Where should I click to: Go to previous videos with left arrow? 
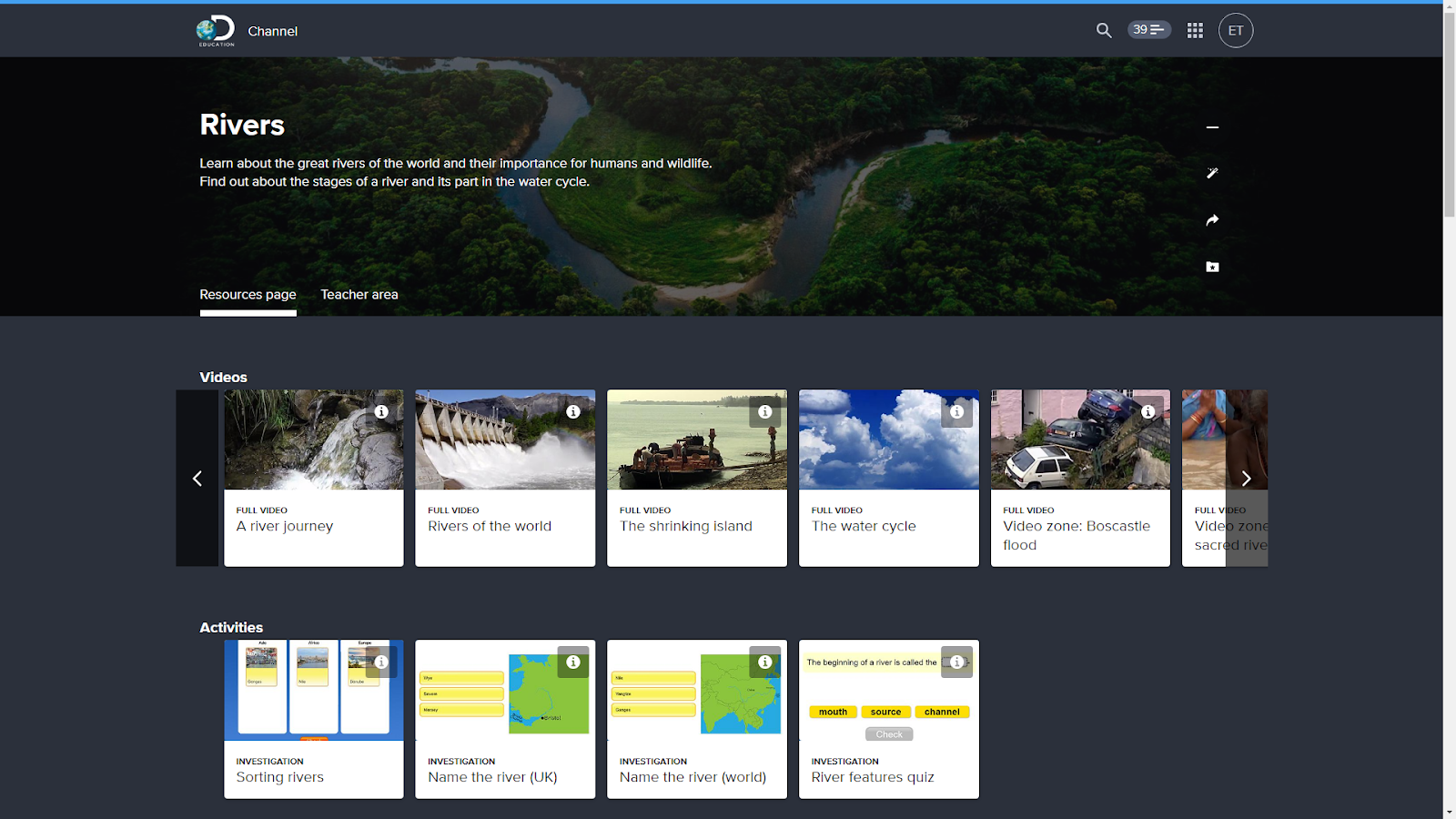point(197,479)
